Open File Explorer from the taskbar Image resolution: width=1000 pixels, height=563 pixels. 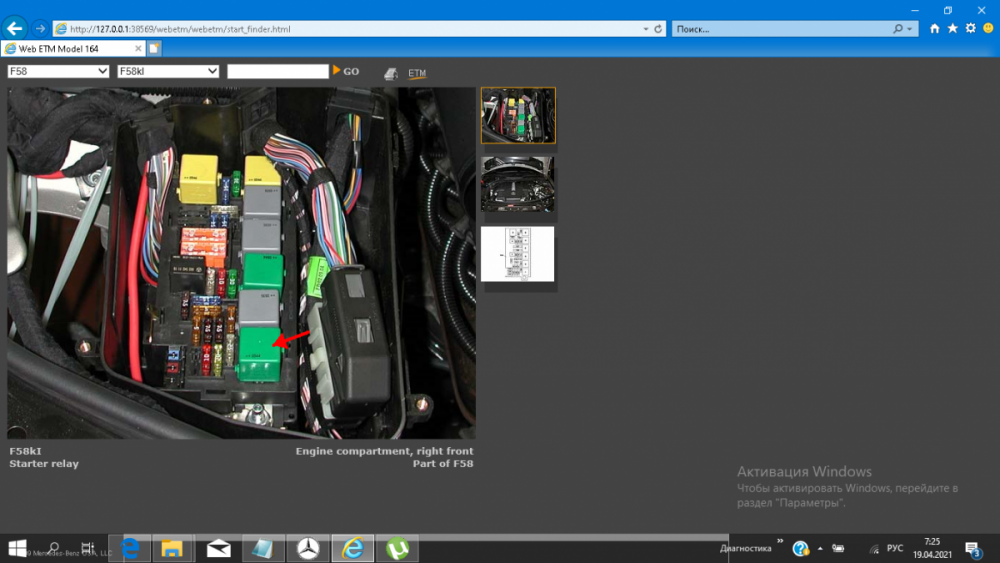pyautogui.click(x=172, y=548)
